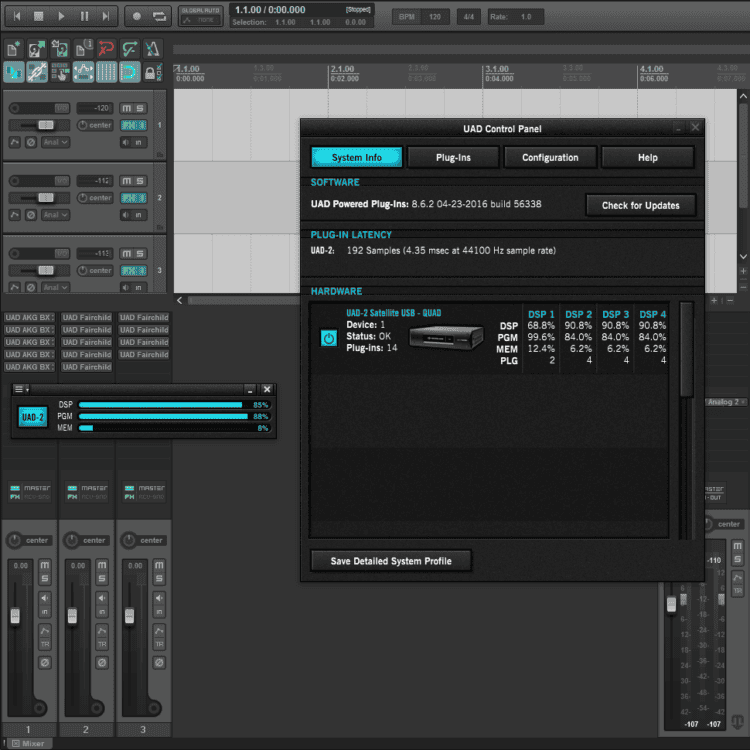Click track 1 envelope icon in track panel

point(14,142)
